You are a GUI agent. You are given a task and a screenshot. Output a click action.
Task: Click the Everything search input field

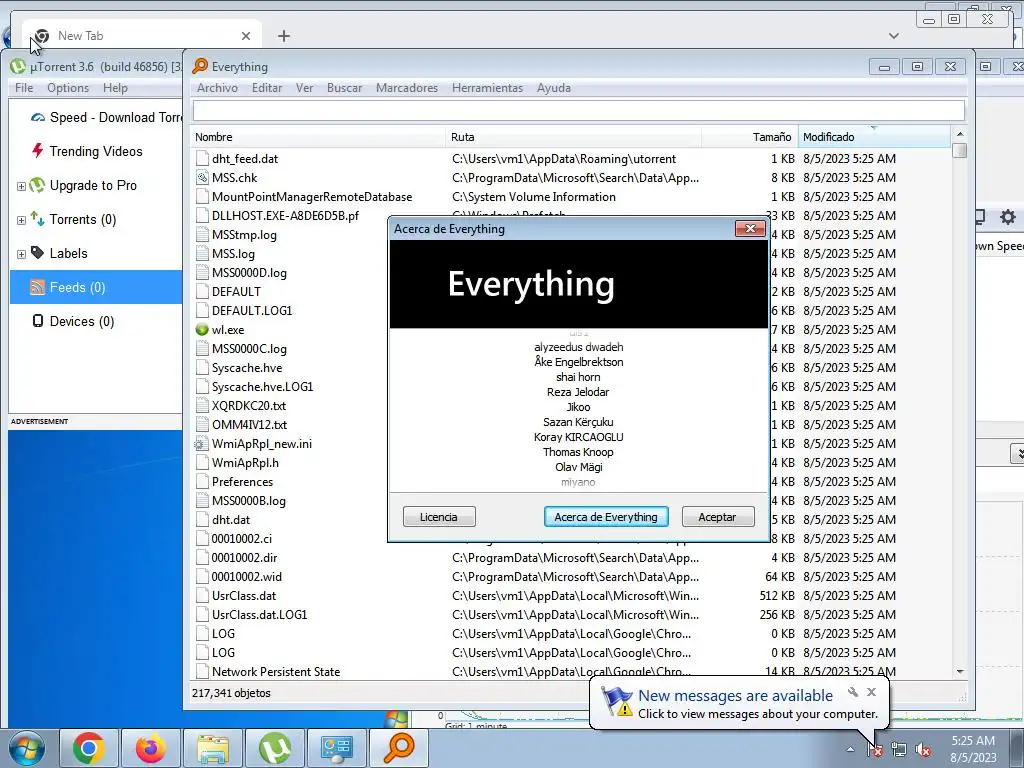pos(579,110)
